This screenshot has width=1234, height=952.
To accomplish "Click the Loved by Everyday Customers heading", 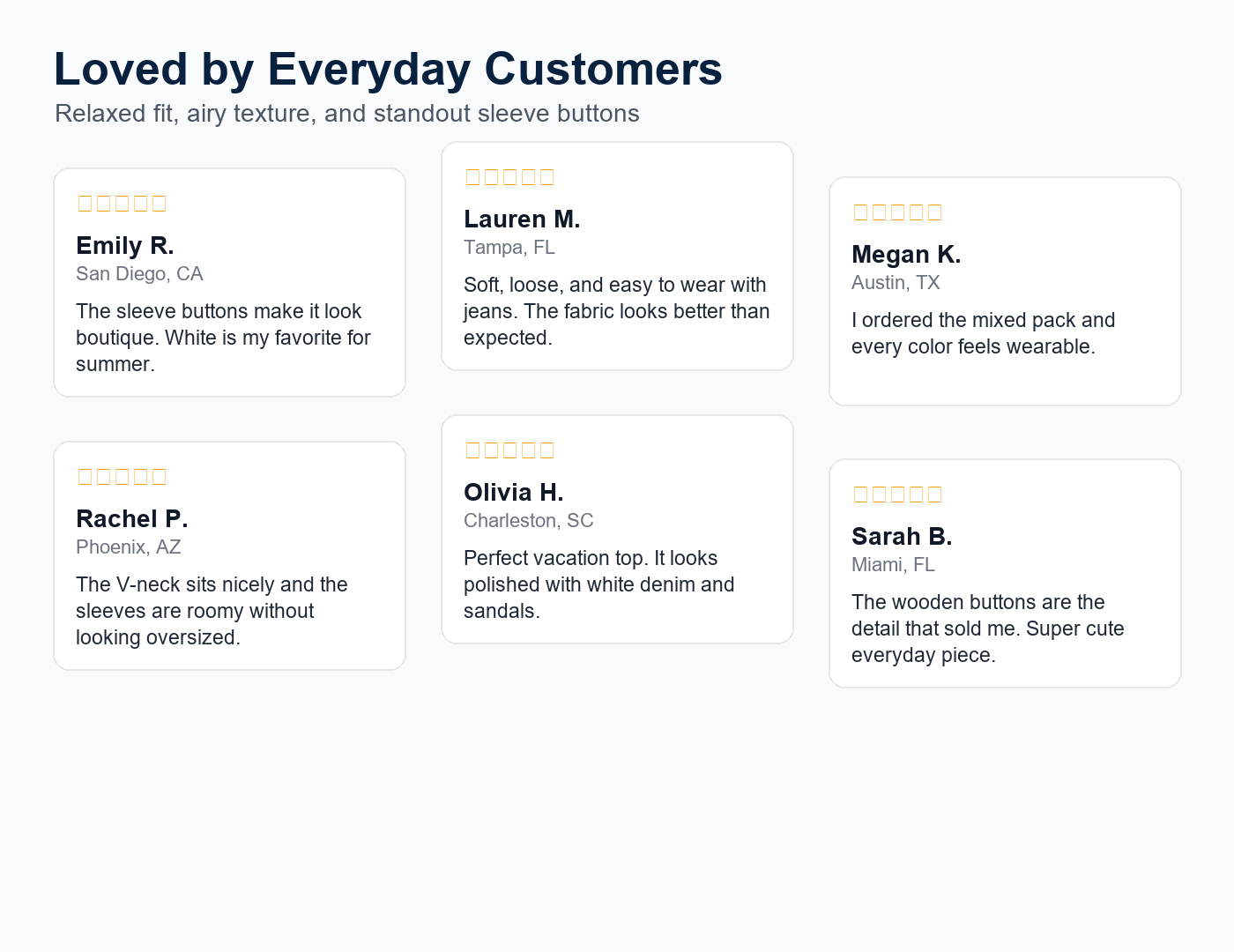I will (388, 69).
